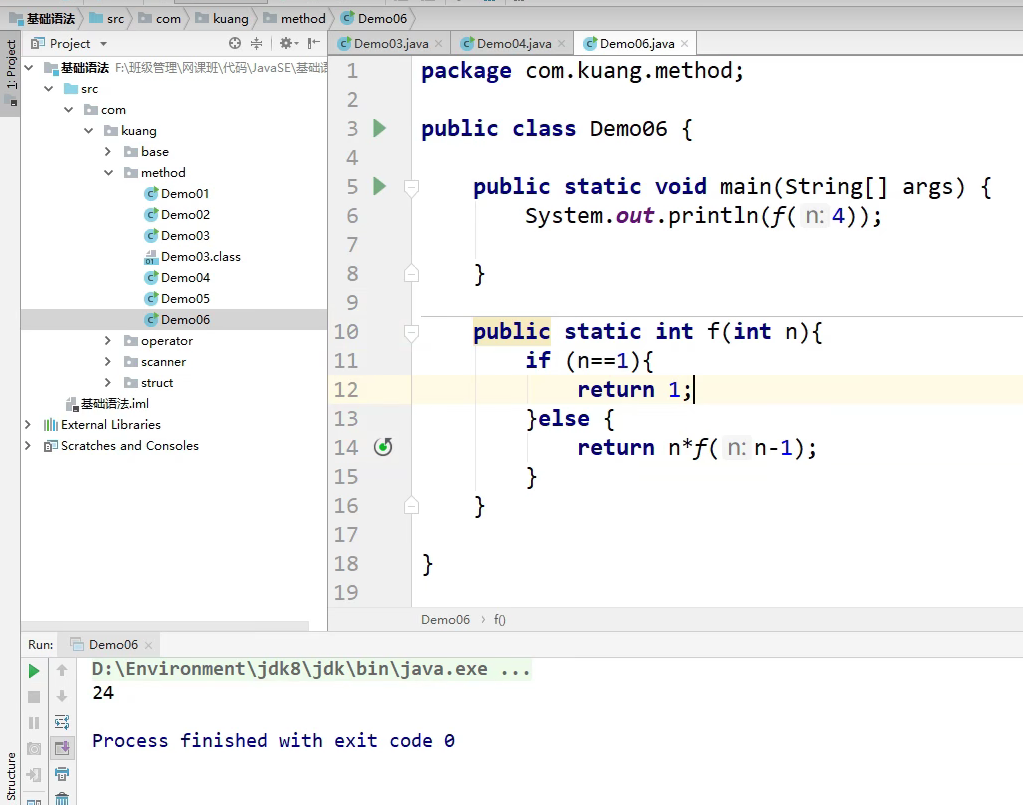Click the exit icon in Run panel
This screenshot has height=805, width=1023.
(34, 775)
